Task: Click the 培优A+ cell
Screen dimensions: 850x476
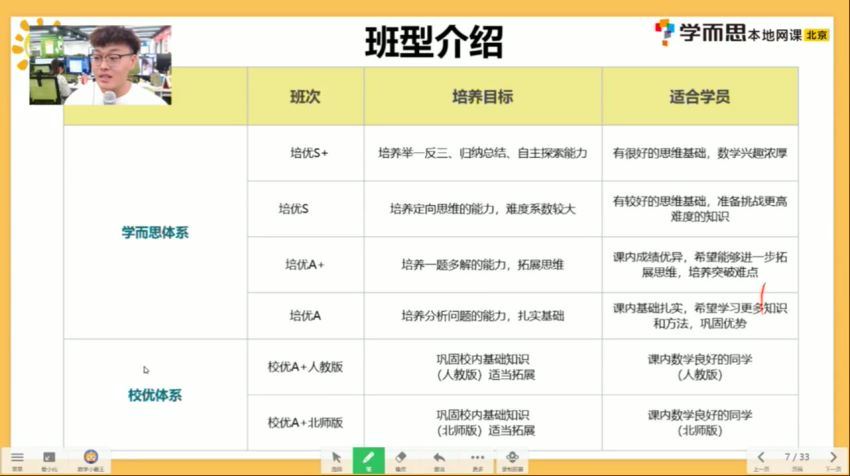Action: [x=305, y=265]
